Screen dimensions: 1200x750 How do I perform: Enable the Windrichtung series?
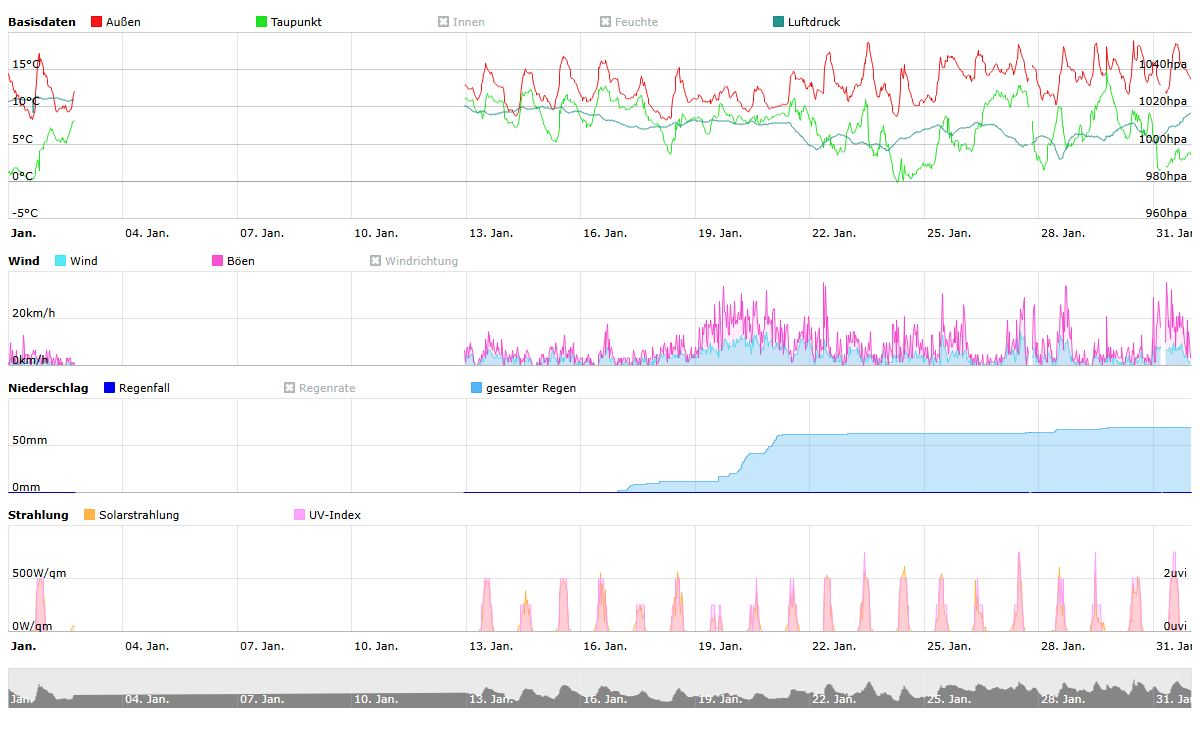pyautogui.click(x=413, y=261)
